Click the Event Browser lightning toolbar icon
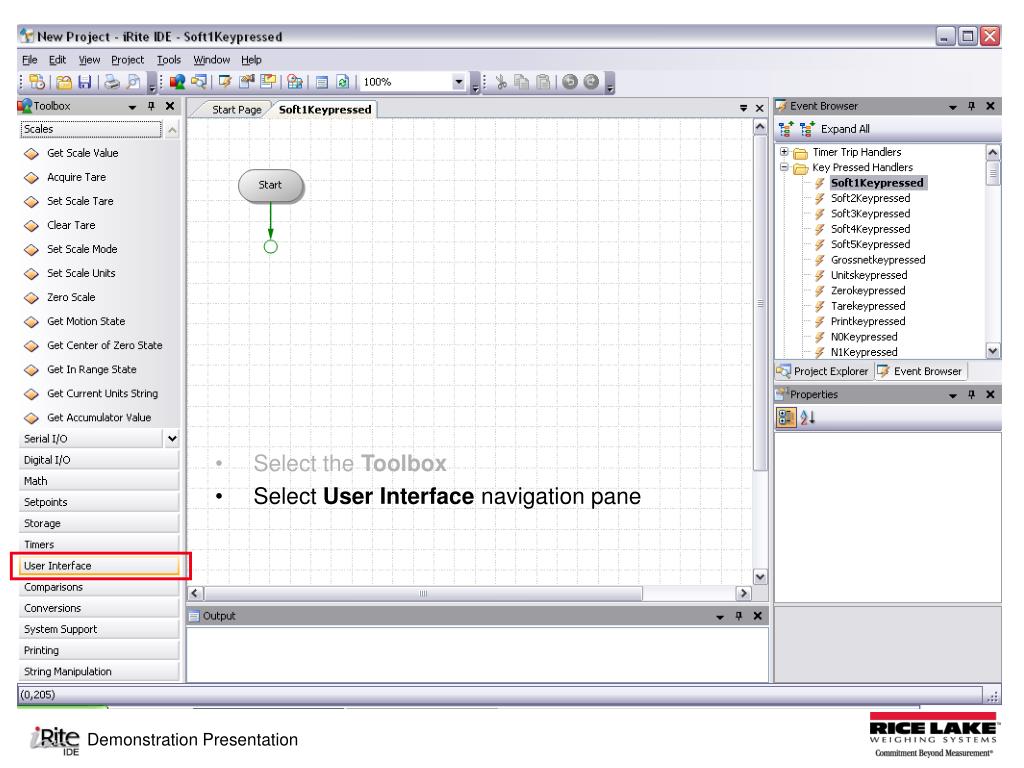Image resolution: width=1024 pixels, height=768 pixels. pyautogui.click(x=225, y=82)
